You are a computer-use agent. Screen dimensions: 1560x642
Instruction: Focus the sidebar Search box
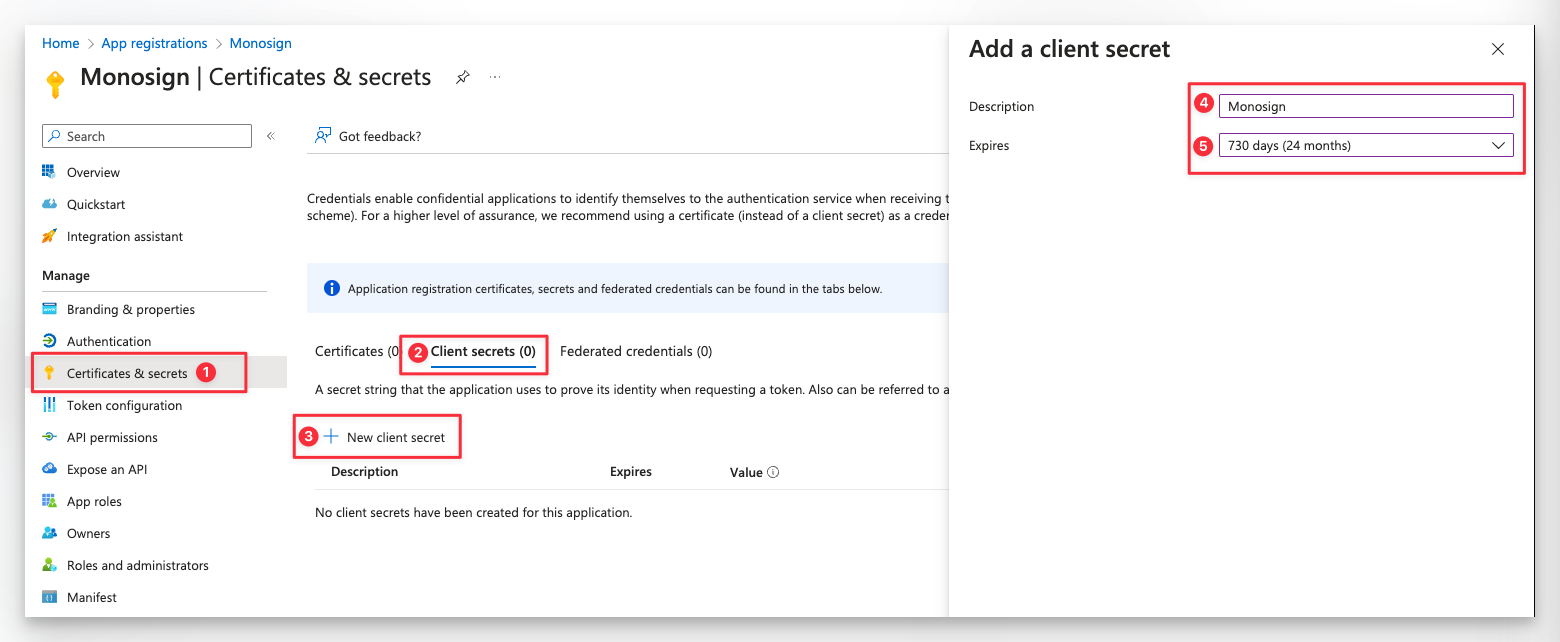coord(147,136)
